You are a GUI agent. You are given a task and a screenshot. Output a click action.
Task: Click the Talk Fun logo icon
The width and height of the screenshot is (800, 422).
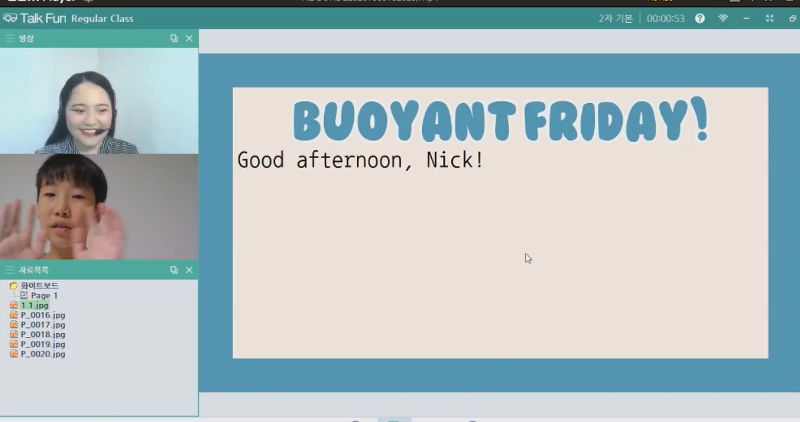coord(10,18)
